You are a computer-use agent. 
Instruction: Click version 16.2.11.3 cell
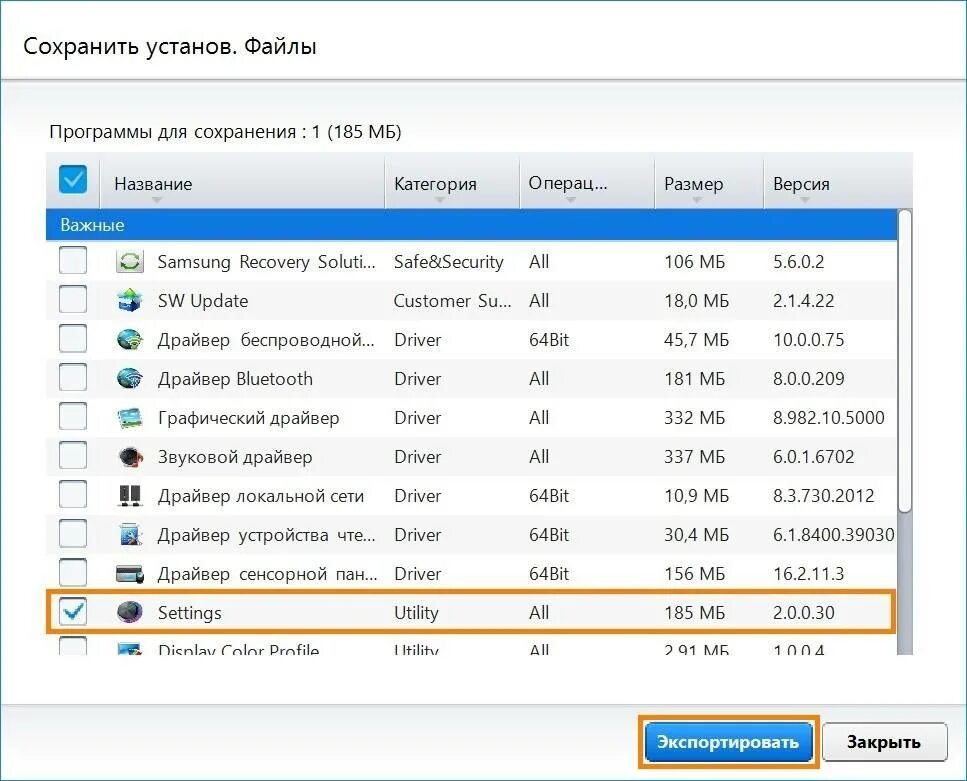(809, 574)
